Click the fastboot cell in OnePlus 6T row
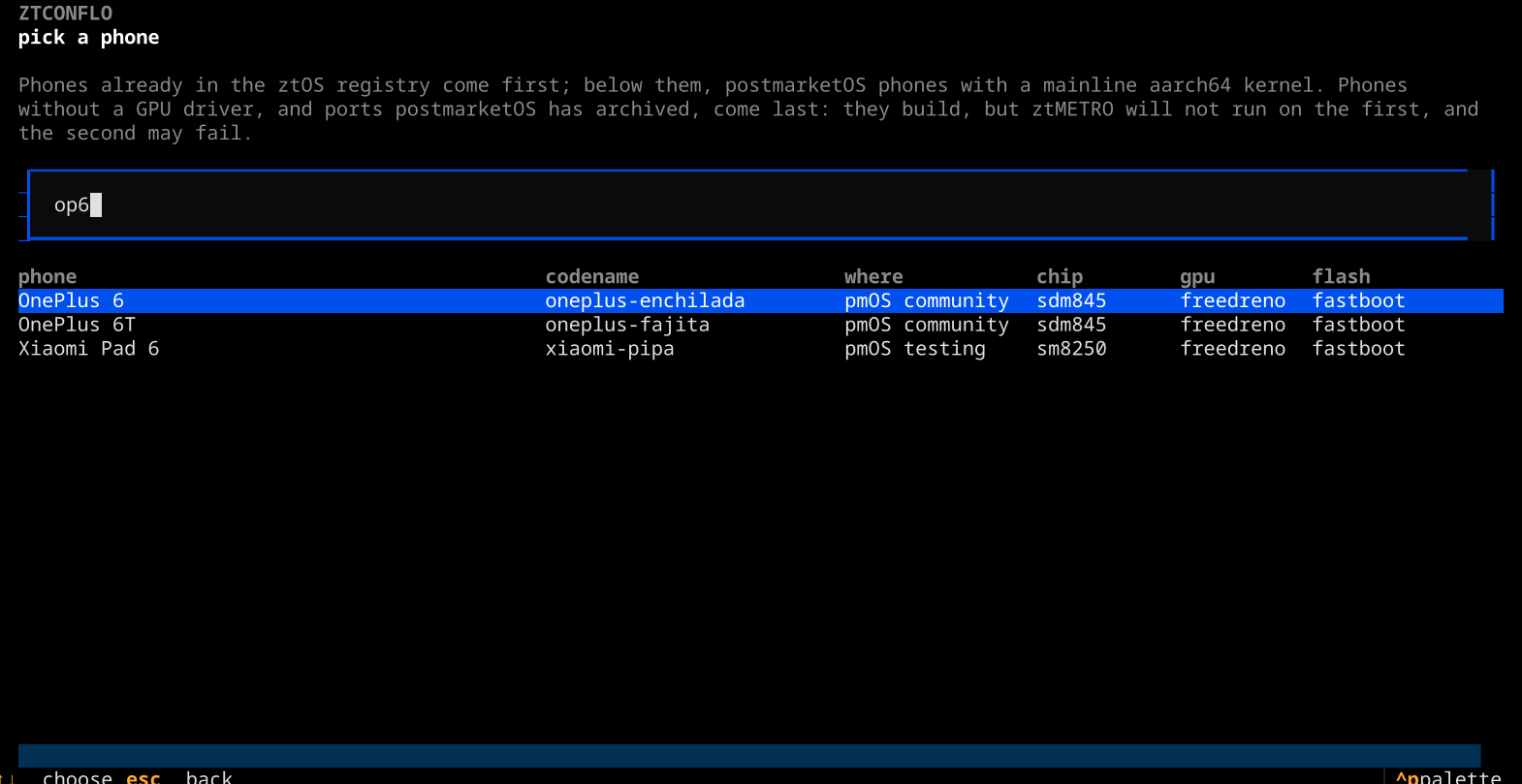This screenshot has height=784, width=1522. pyautogui.click(x=1358, y=325)
